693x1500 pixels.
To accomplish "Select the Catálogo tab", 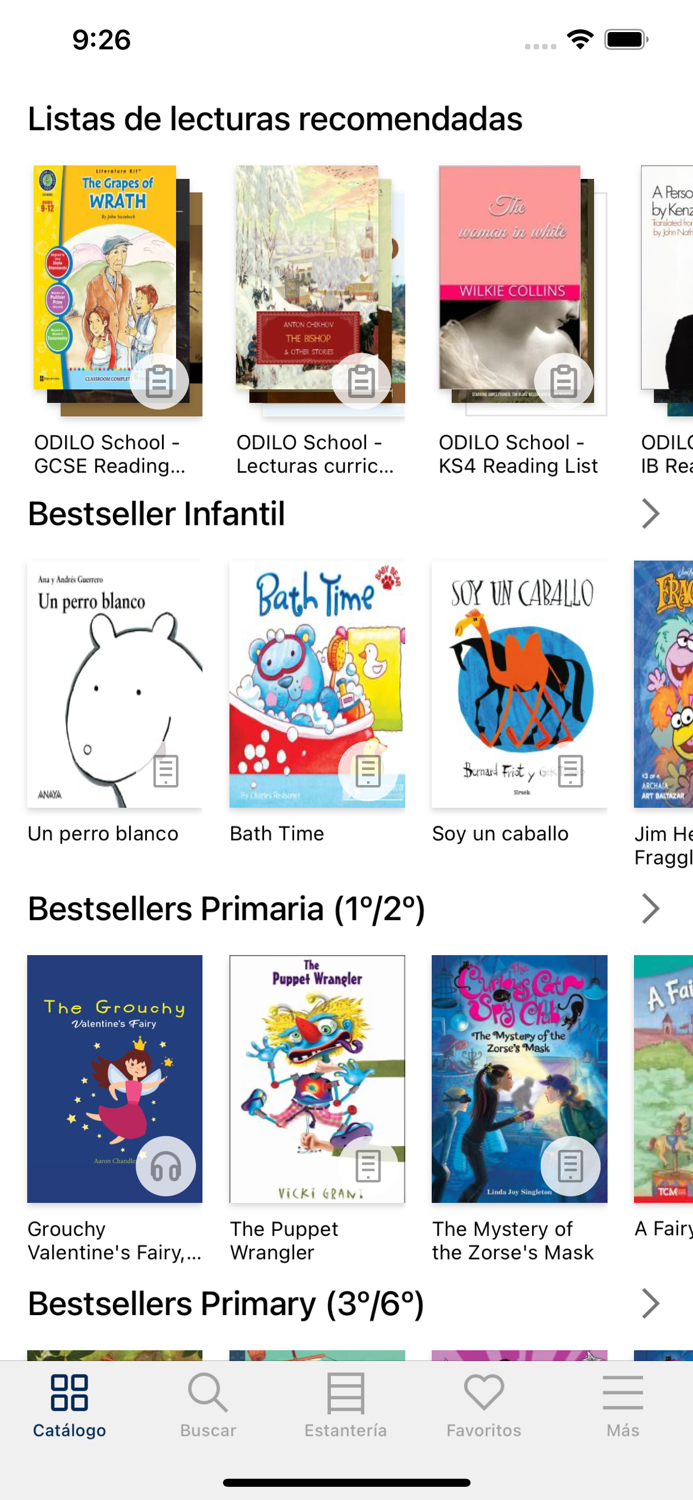I will pyautogui.click(x=70, y=1405).
